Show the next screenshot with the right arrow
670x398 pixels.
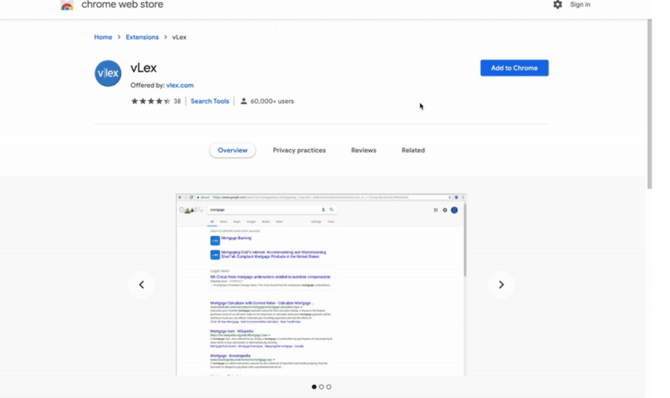coord(501,285)
